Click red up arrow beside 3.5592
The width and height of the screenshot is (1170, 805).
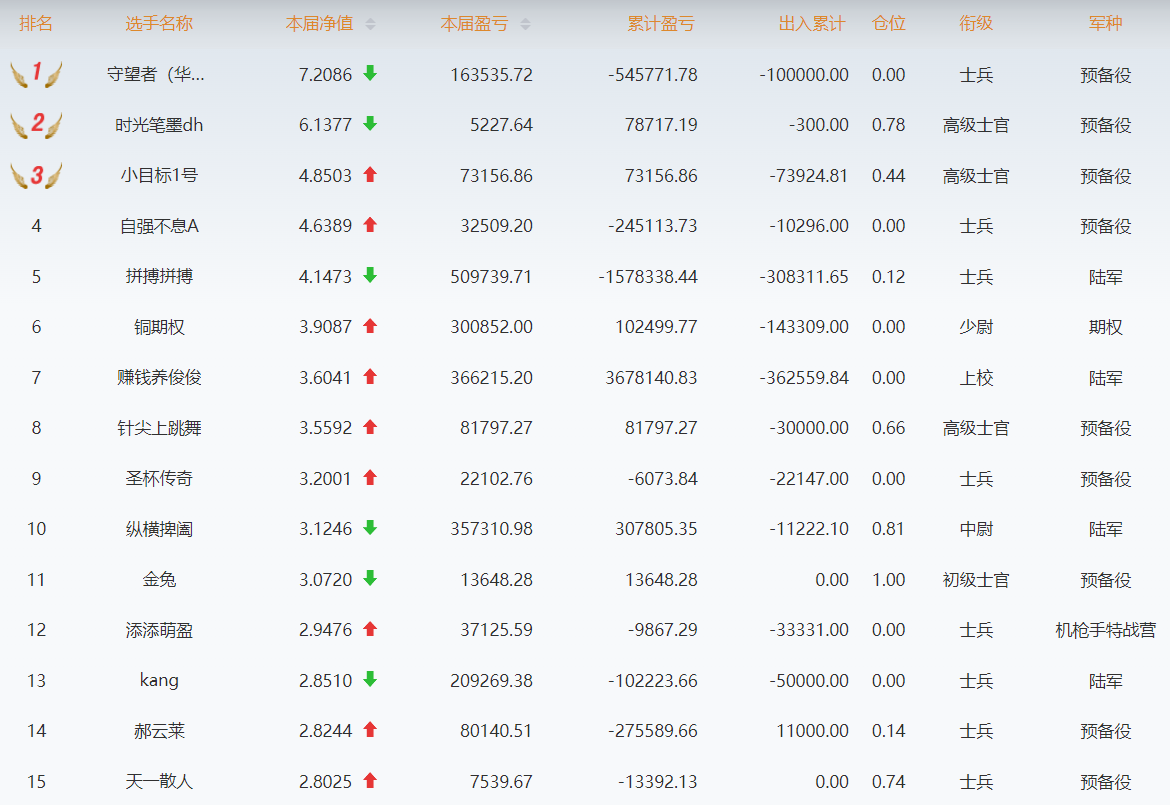[370, 427]
